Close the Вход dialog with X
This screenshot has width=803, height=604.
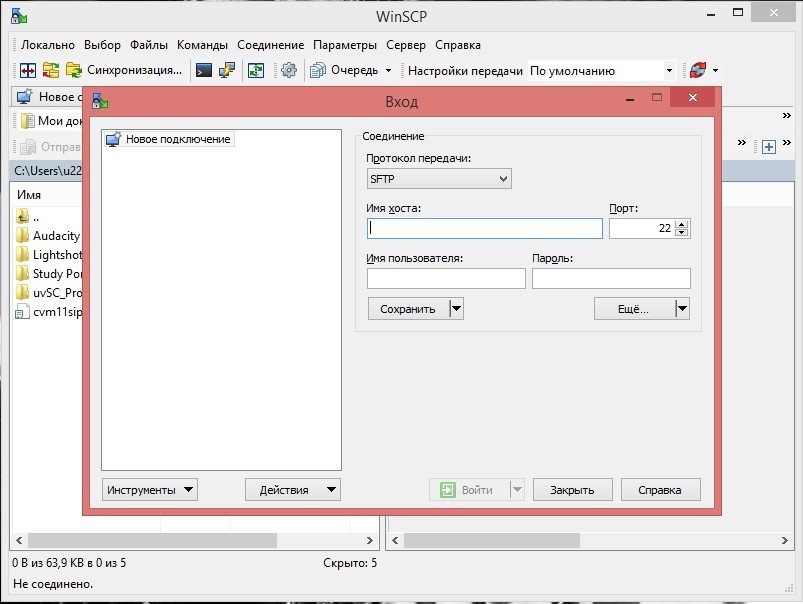click(692, 97)
